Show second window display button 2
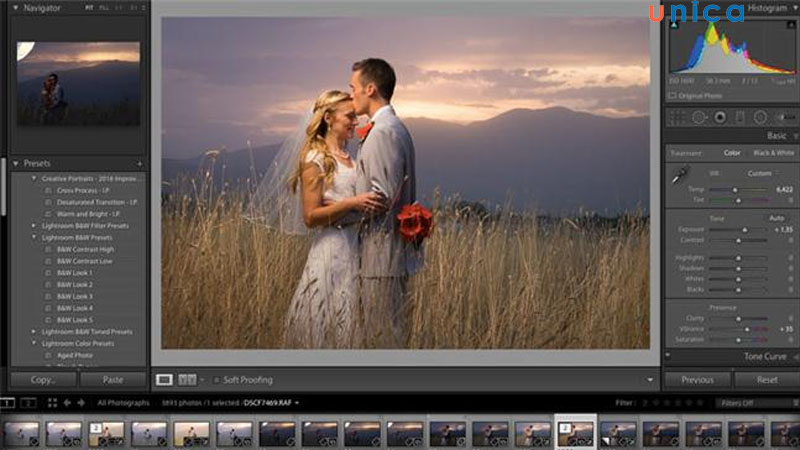 pos(29,403)
